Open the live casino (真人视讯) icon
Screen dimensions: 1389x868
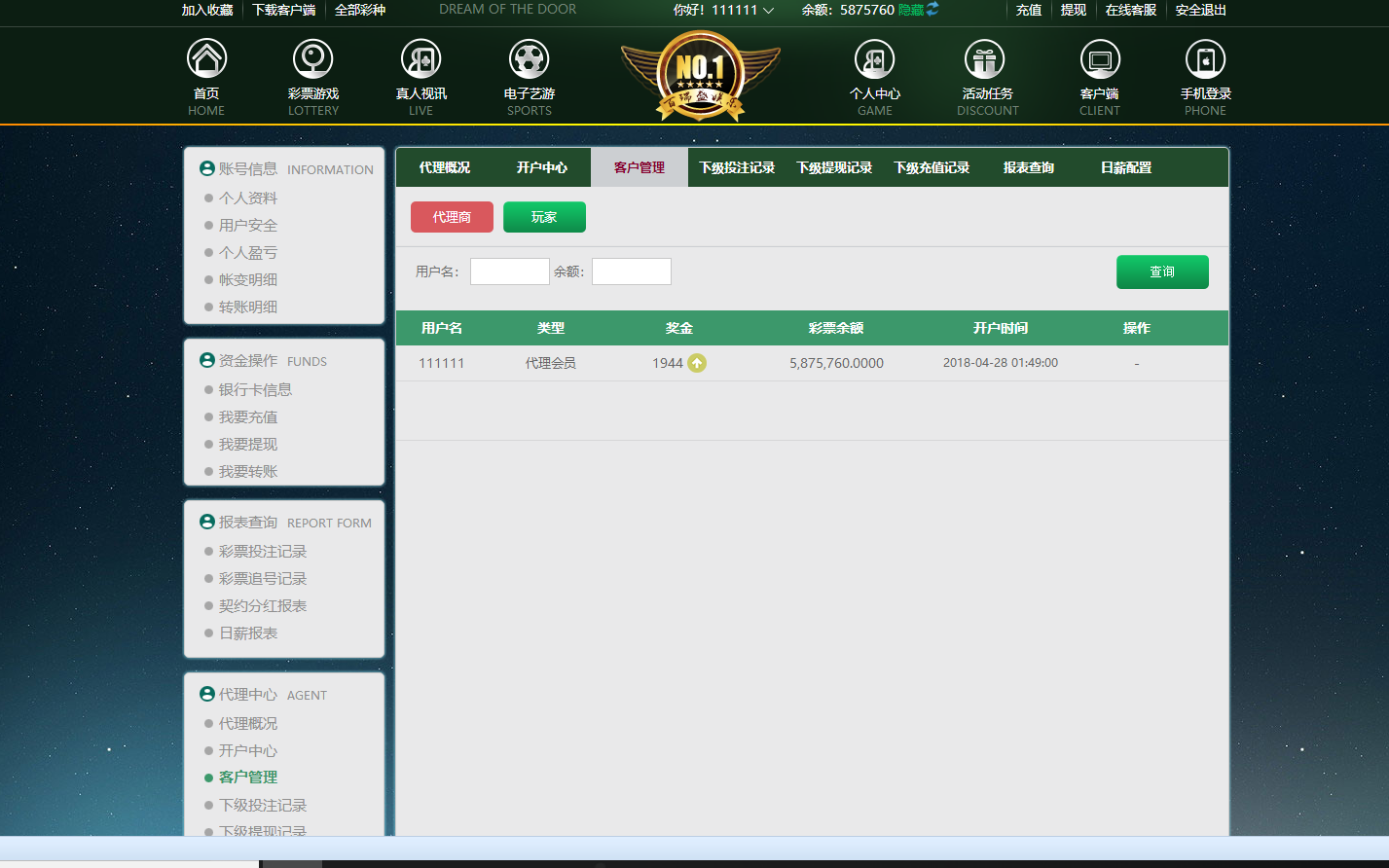pos(420,59)
